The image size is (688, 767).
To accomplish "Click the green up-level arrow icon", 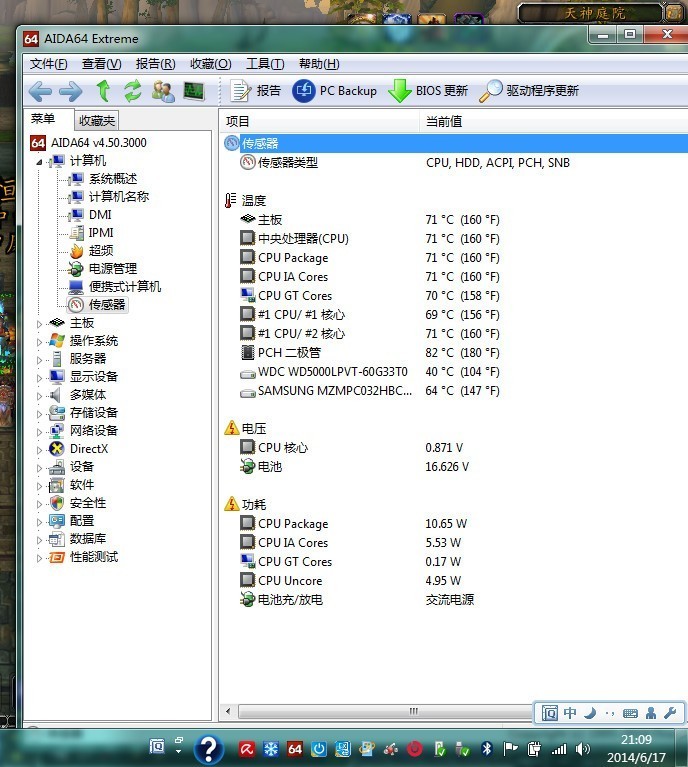I will (x=102, y=91).
